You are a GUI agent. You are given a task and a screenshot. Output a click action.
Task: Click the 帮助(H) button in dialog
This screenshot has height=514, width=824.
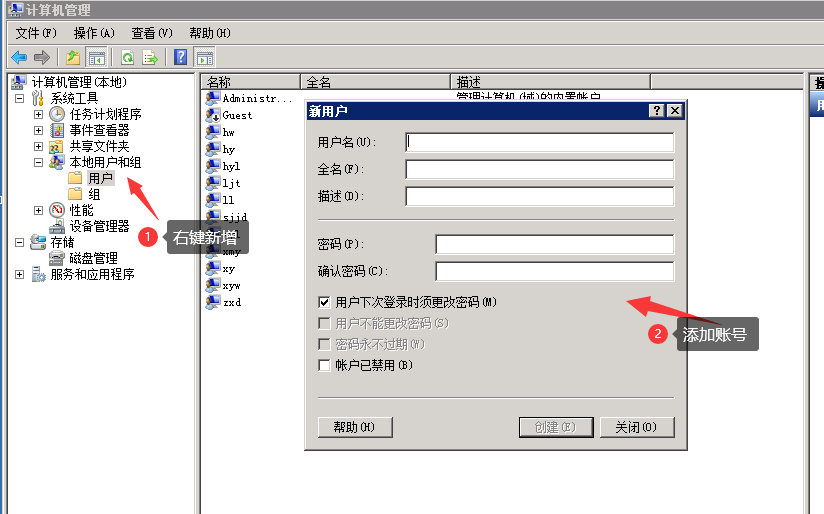pyautogui.click(x=355, y=427)
